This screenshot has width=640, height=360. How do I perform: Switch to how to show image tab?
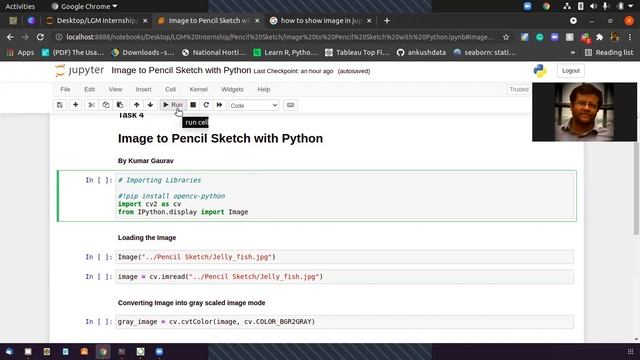tap(321, 20)
